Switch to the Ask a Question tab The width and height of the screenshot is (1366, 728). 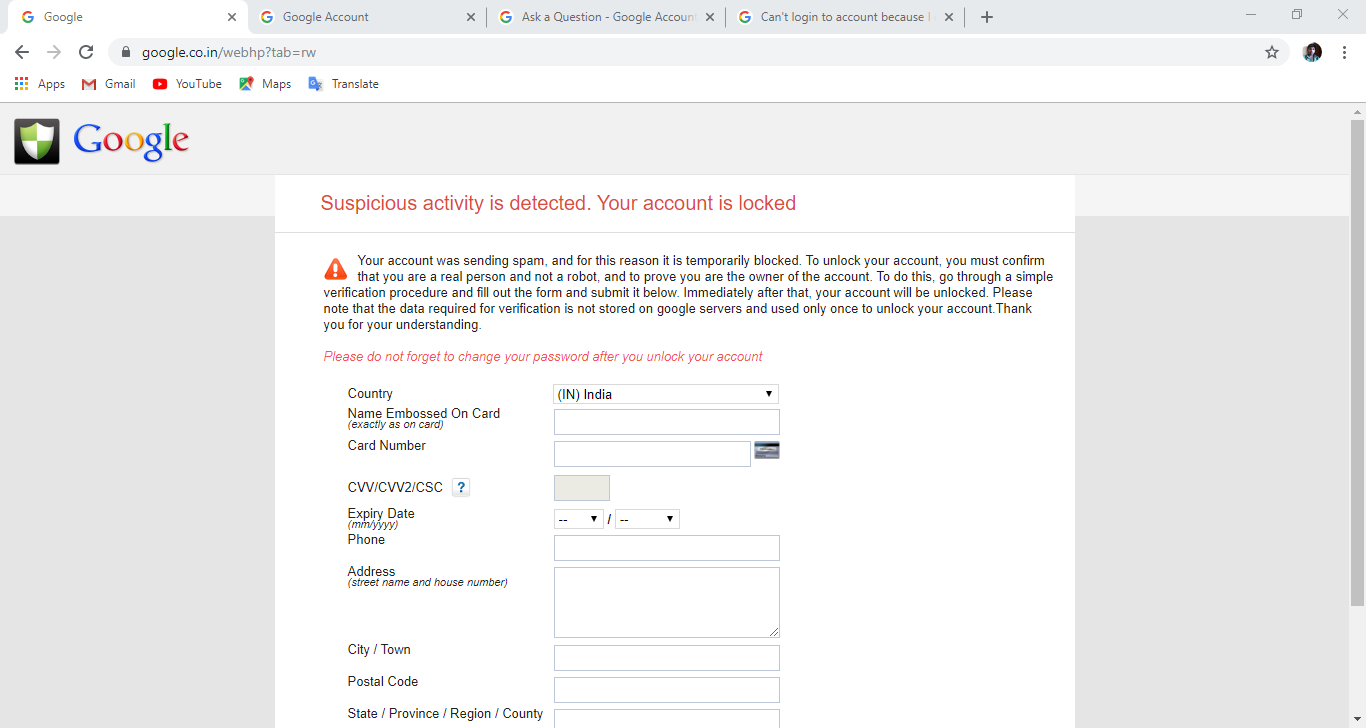[x=606, y=17]
